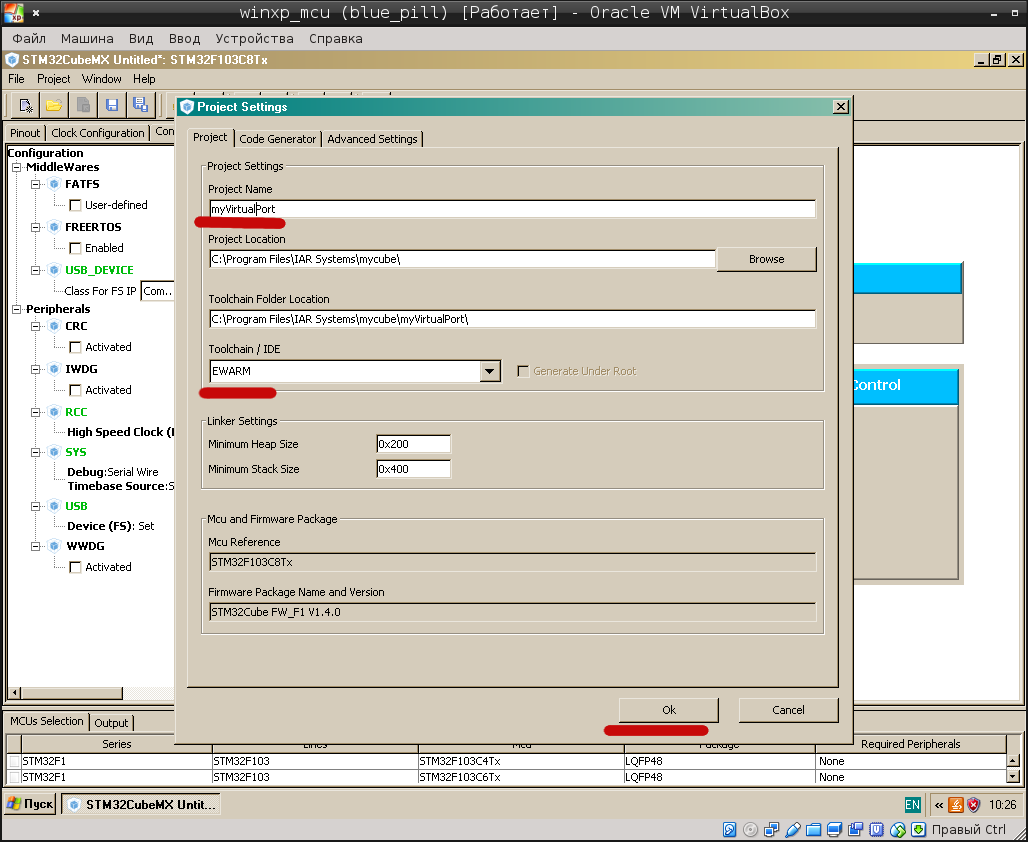Click the Save Project floppy icon
This screenshot has height=842, width=1028.
[x=112, y=105]
